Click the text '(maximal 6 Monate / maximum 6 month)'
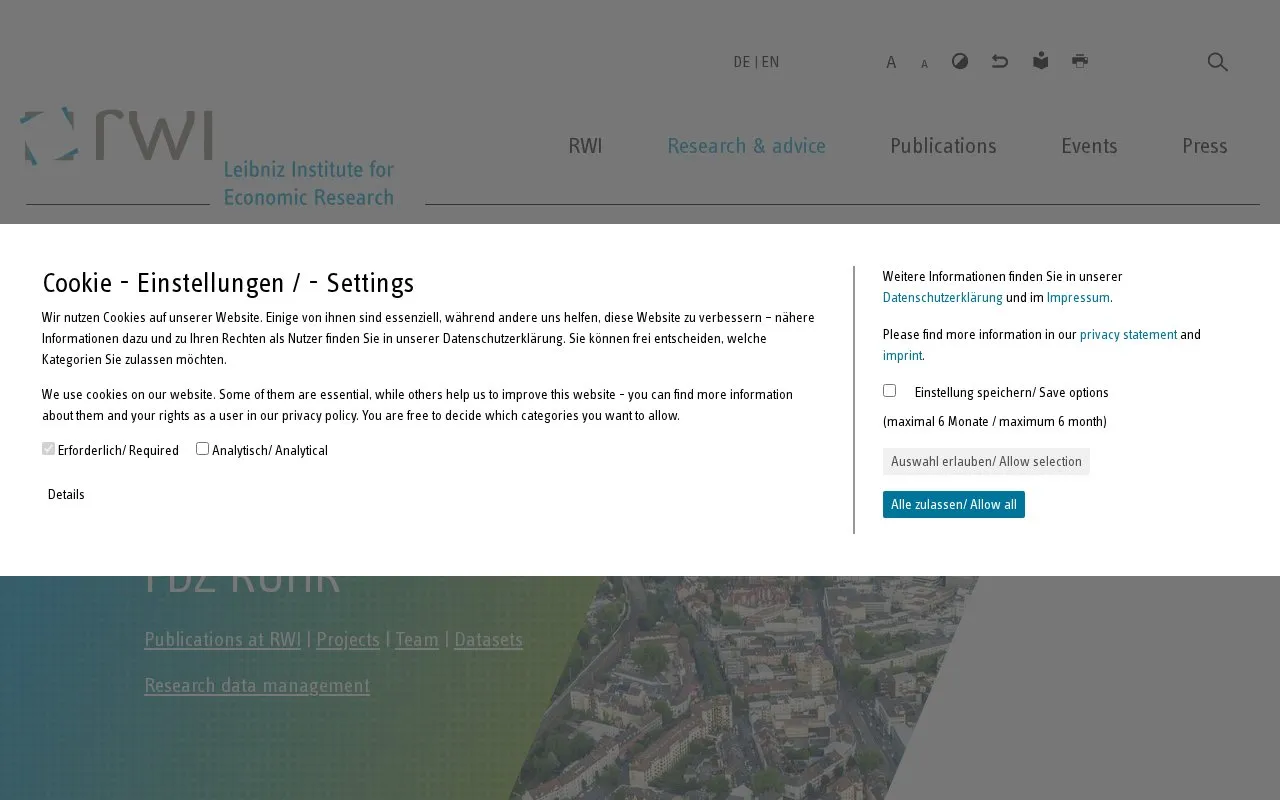The height and width of the screenshot is (800, 1280). click(x=995, y=422)
